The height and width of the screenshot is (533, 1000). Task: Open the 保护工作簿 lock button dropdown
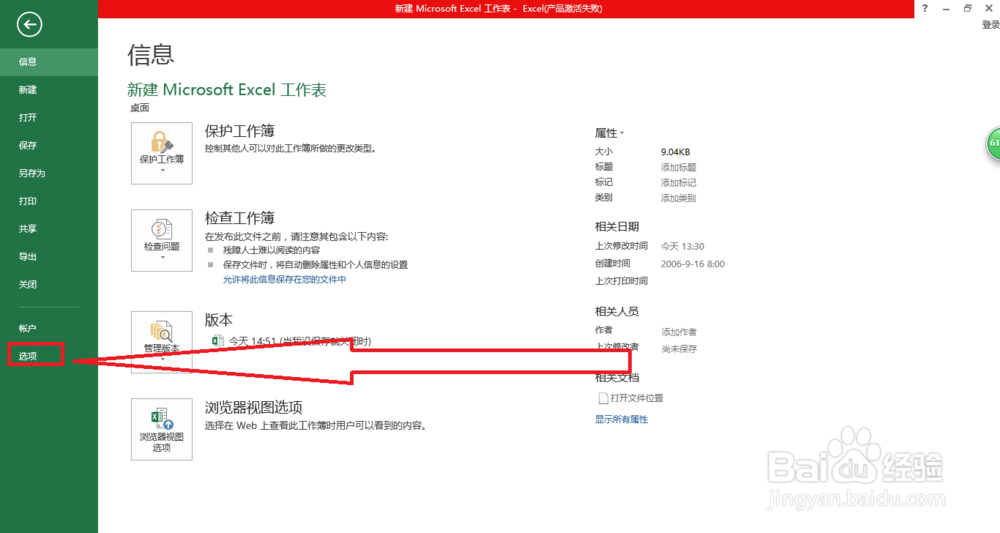161,154
